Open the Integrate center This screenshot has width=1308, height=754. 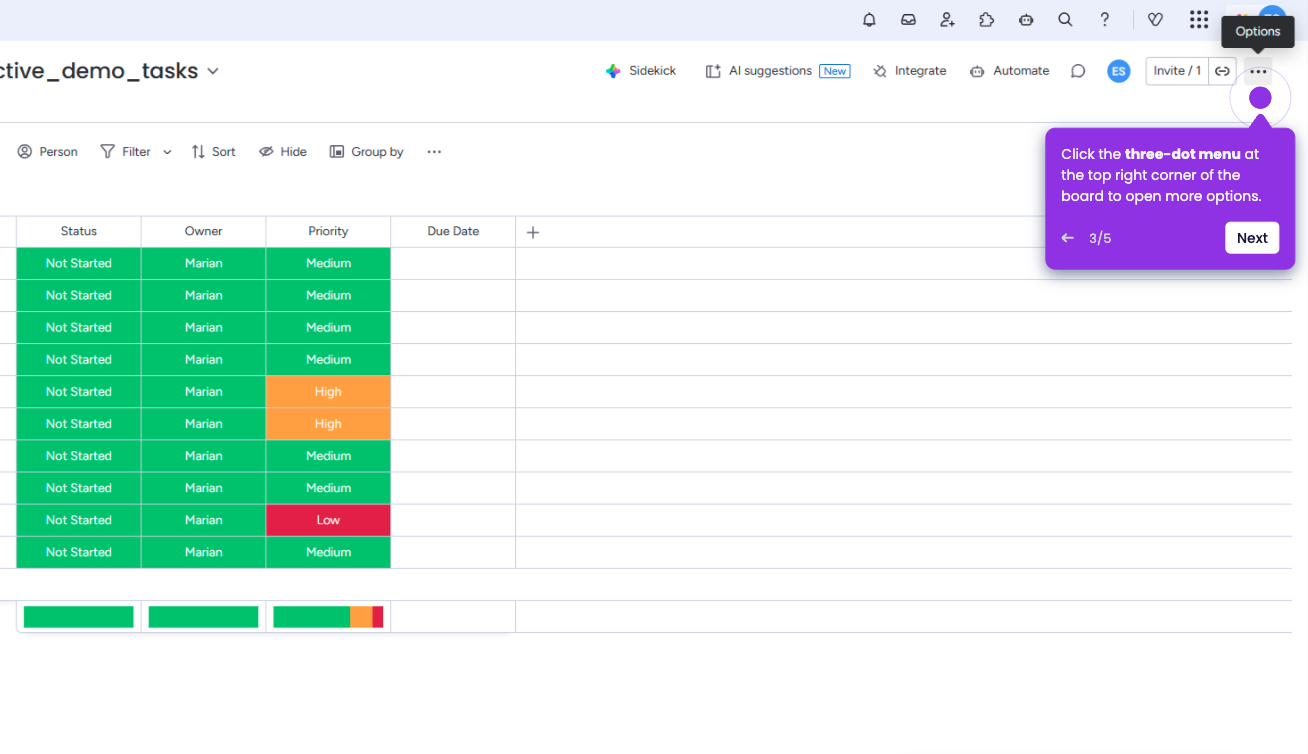(x=909, y=71)
